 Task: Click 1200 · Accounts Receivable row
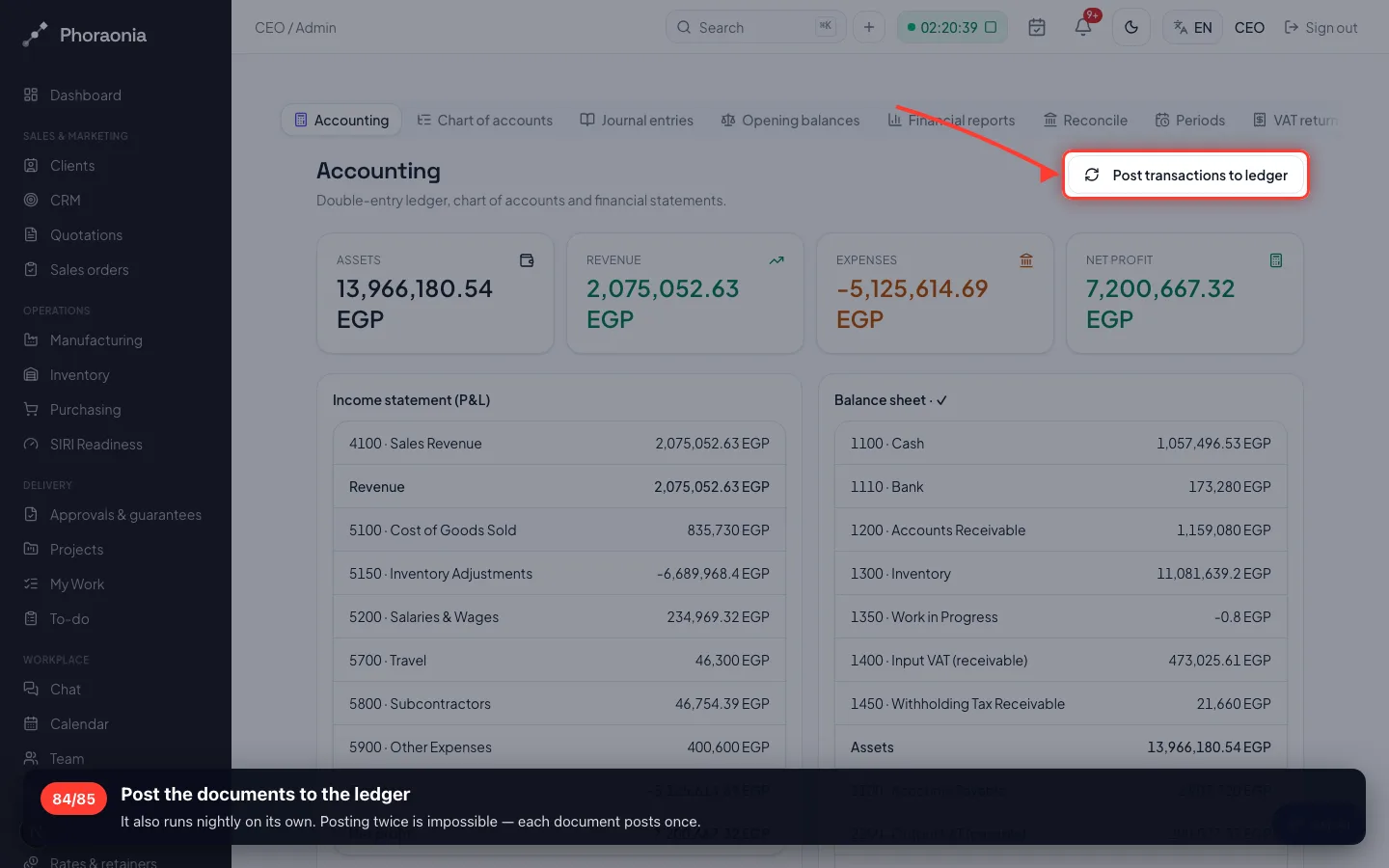[1061, 530]
